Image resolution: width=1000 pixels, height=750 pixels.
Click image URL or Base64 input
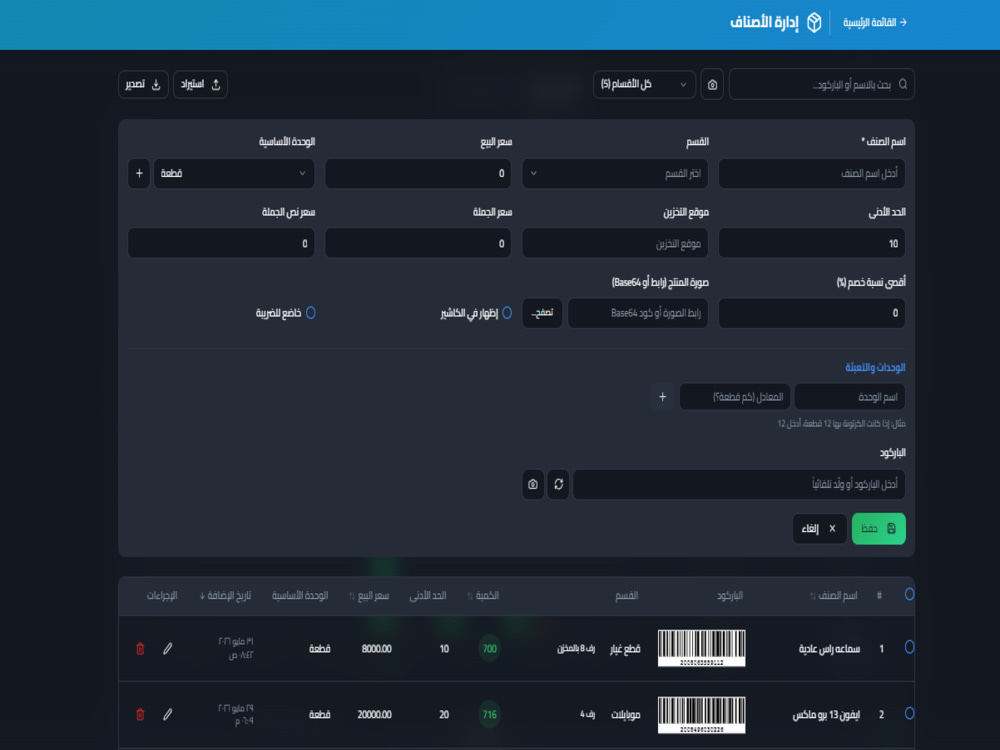tap(638, 313)
